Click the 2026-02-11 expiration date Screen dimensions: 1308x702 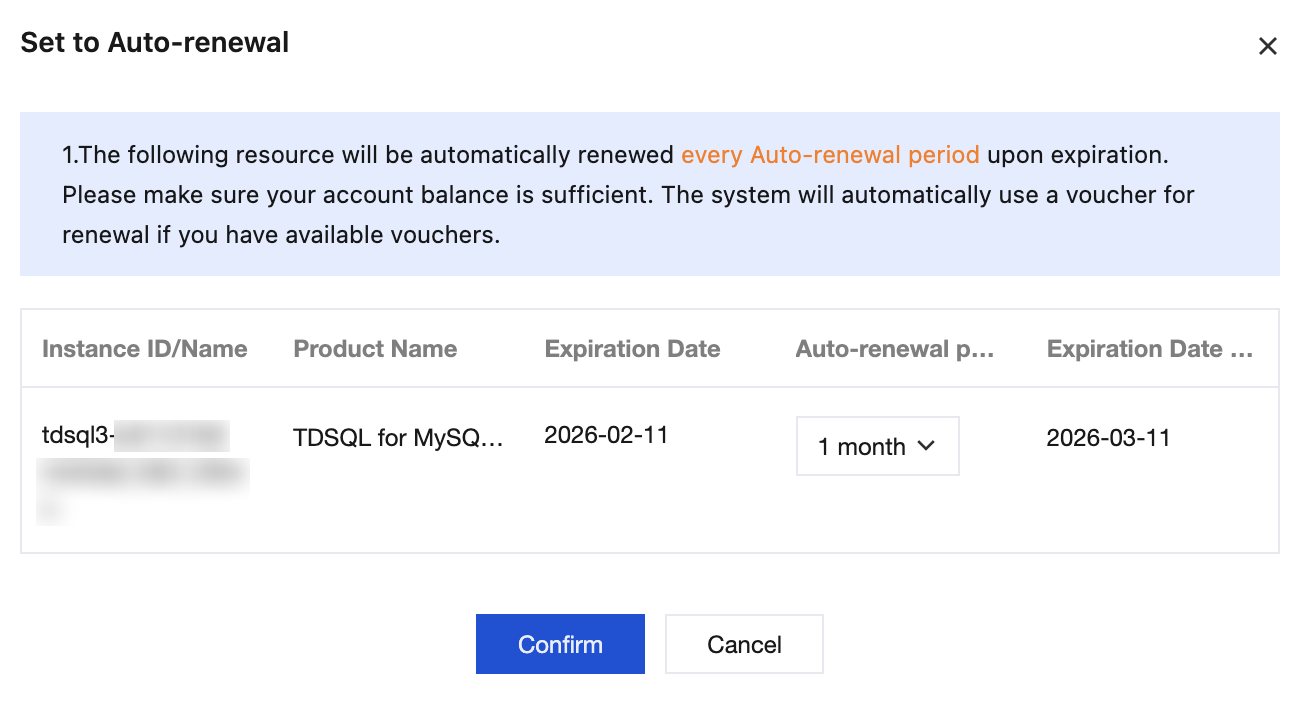coord(606,435)
